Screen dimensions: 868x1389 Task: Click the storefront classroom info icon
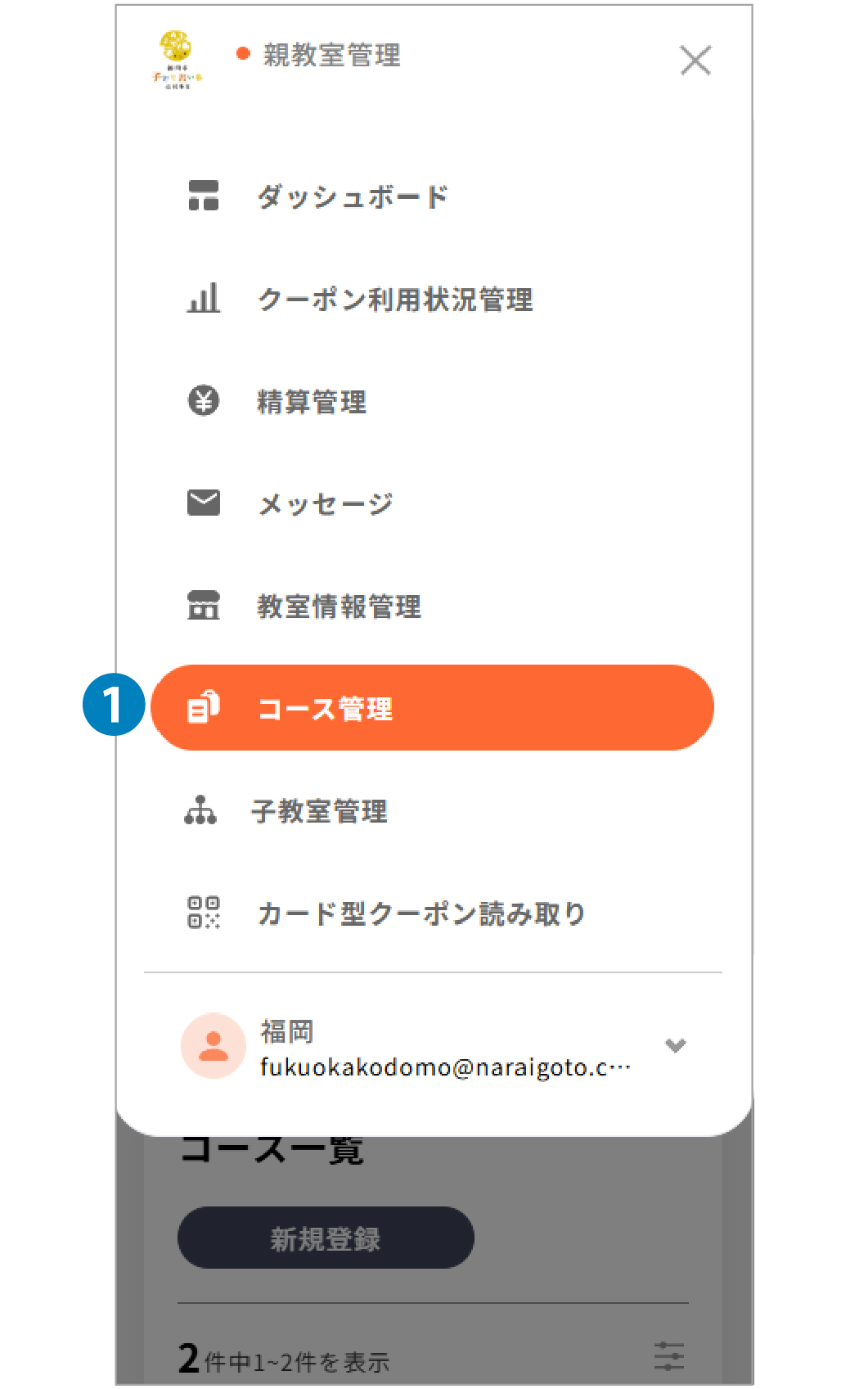point(203,606)
